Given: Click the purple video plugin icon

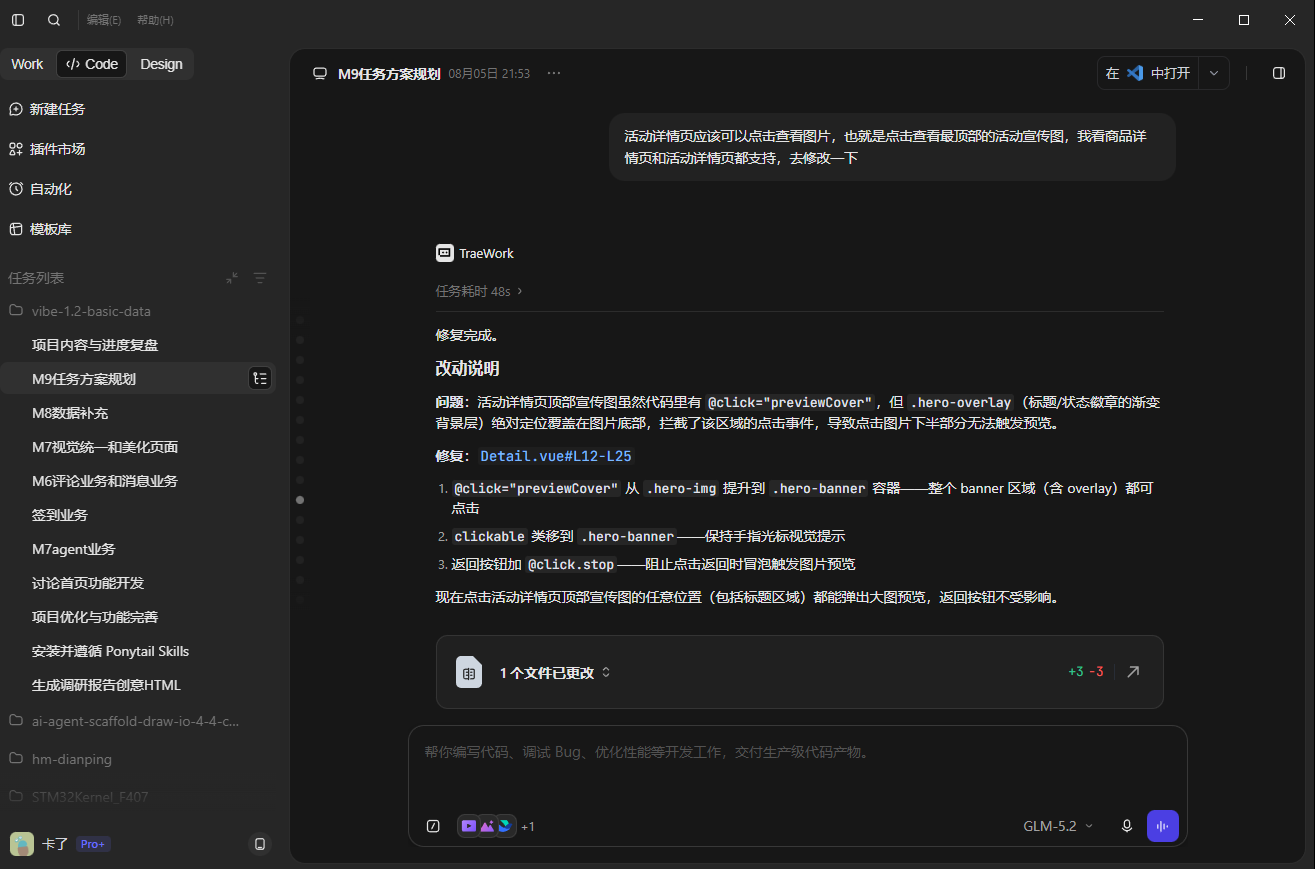Looking at the screenshot, I should coord(468,826).
